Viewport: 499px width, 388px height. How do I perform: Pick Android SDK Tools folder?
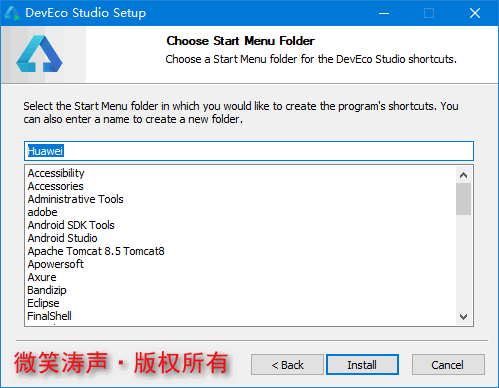click(x=71, y=225)
